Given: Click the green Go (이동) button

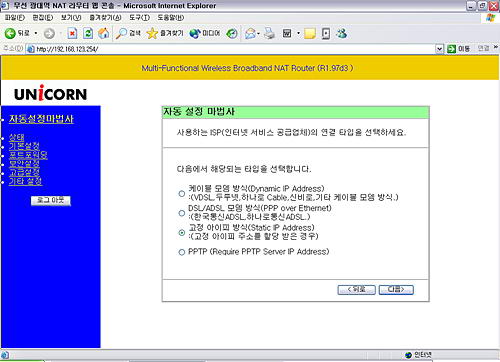Looking at the screenshot, I should [x=458, y=49].
